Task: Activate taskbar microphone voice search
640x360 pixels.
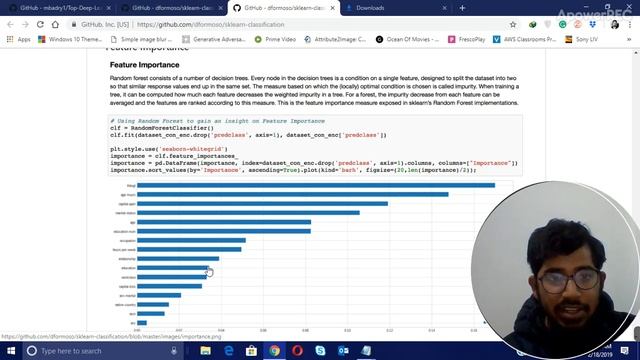Action: pos(174,351)
